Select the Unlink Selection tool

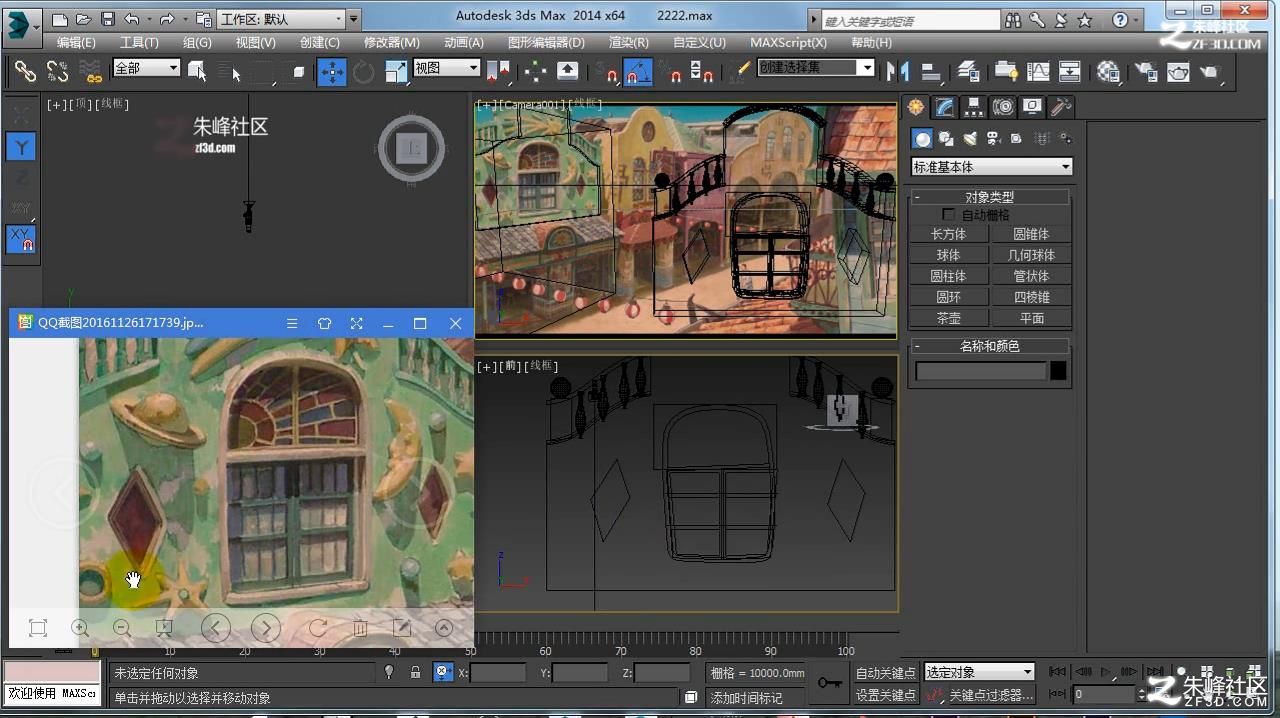point(58,71)
